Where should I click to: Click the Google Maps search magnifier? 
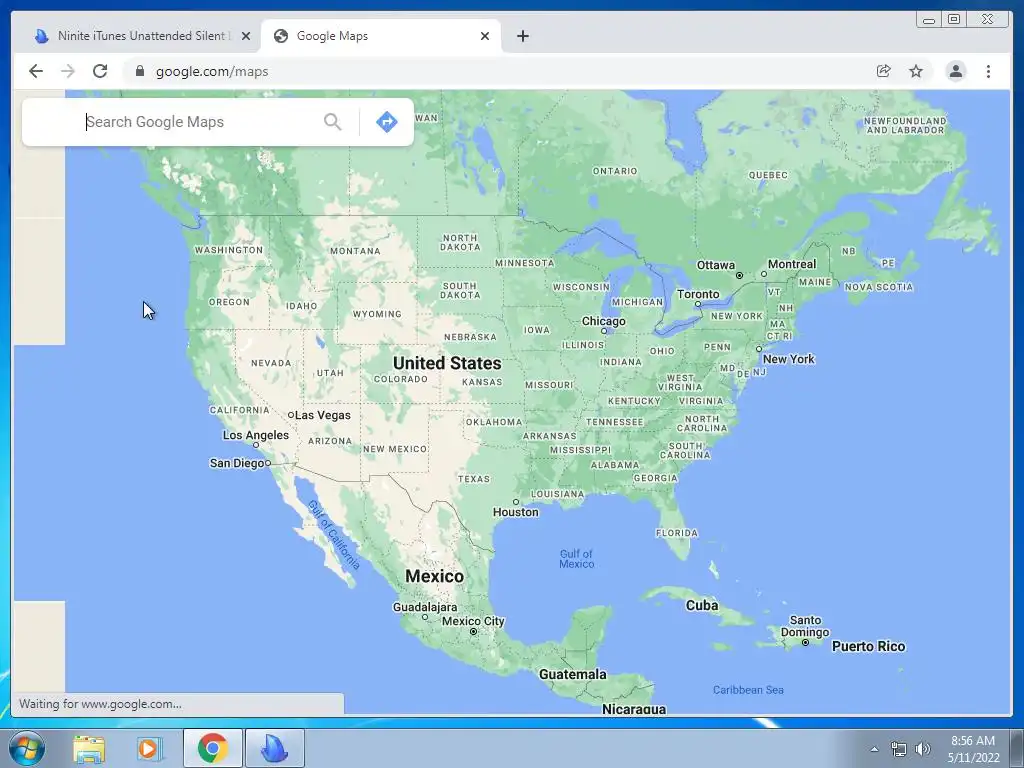coord(332,121)
